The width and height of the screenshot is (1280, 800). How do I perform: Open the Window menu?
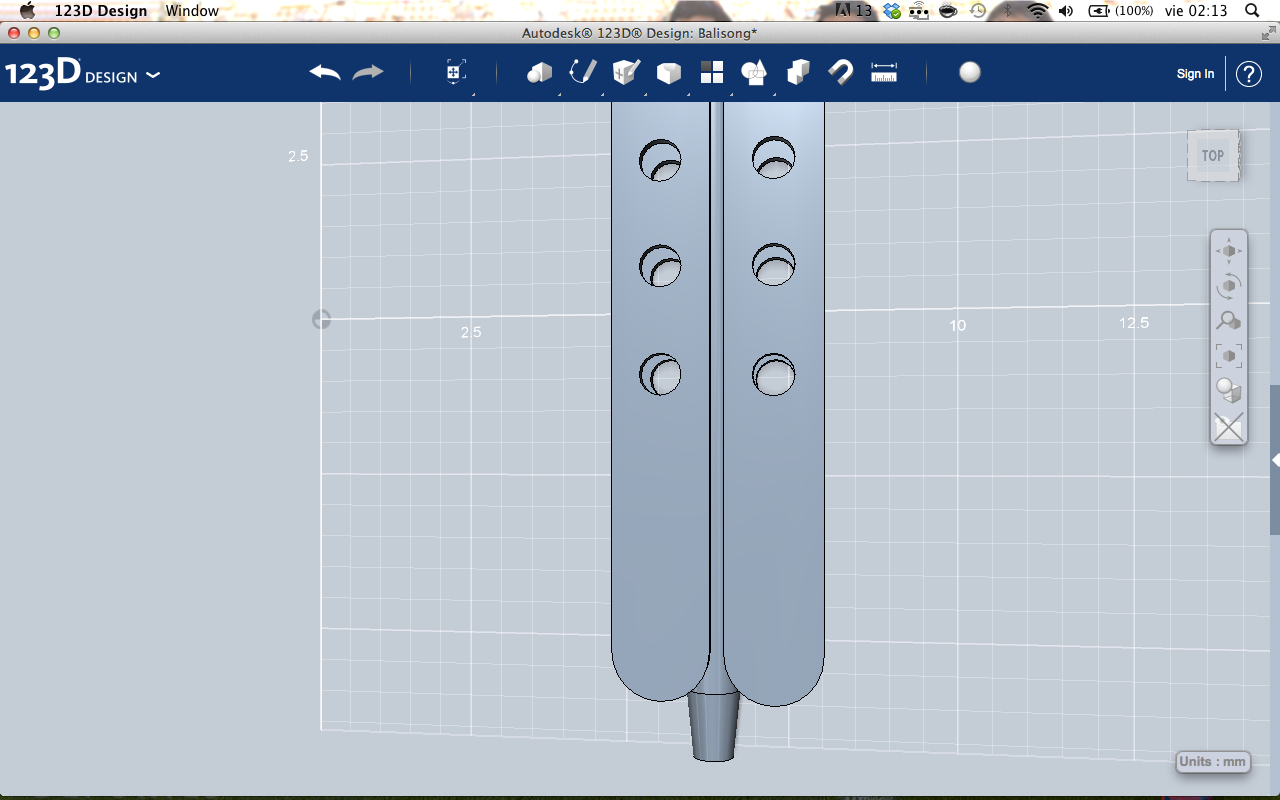pos(192,11)
